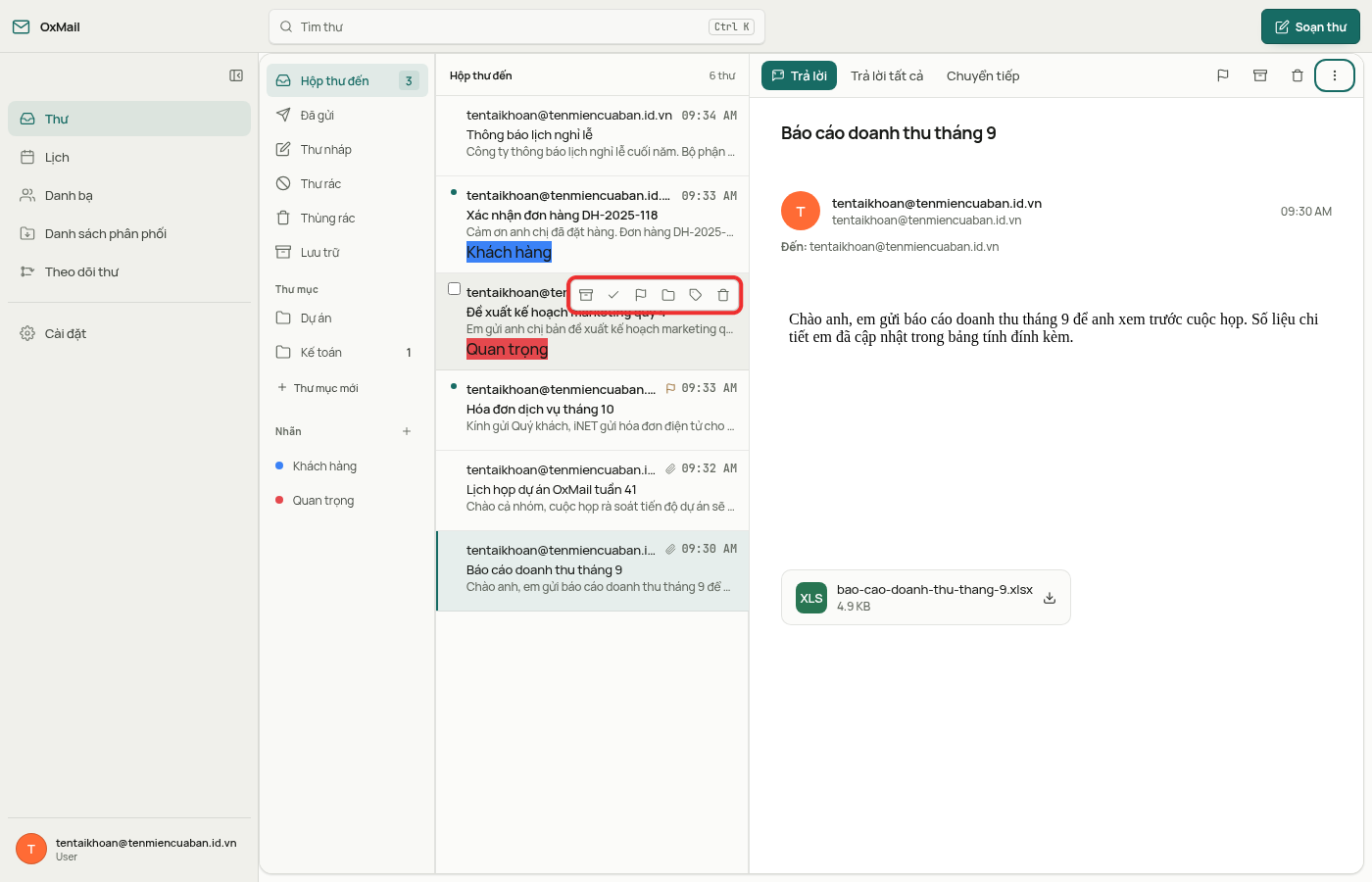The height and width of the screenshot is (882, 1372).
Task: Open the Thùng rác trash folder
Action: click(347, 218)
